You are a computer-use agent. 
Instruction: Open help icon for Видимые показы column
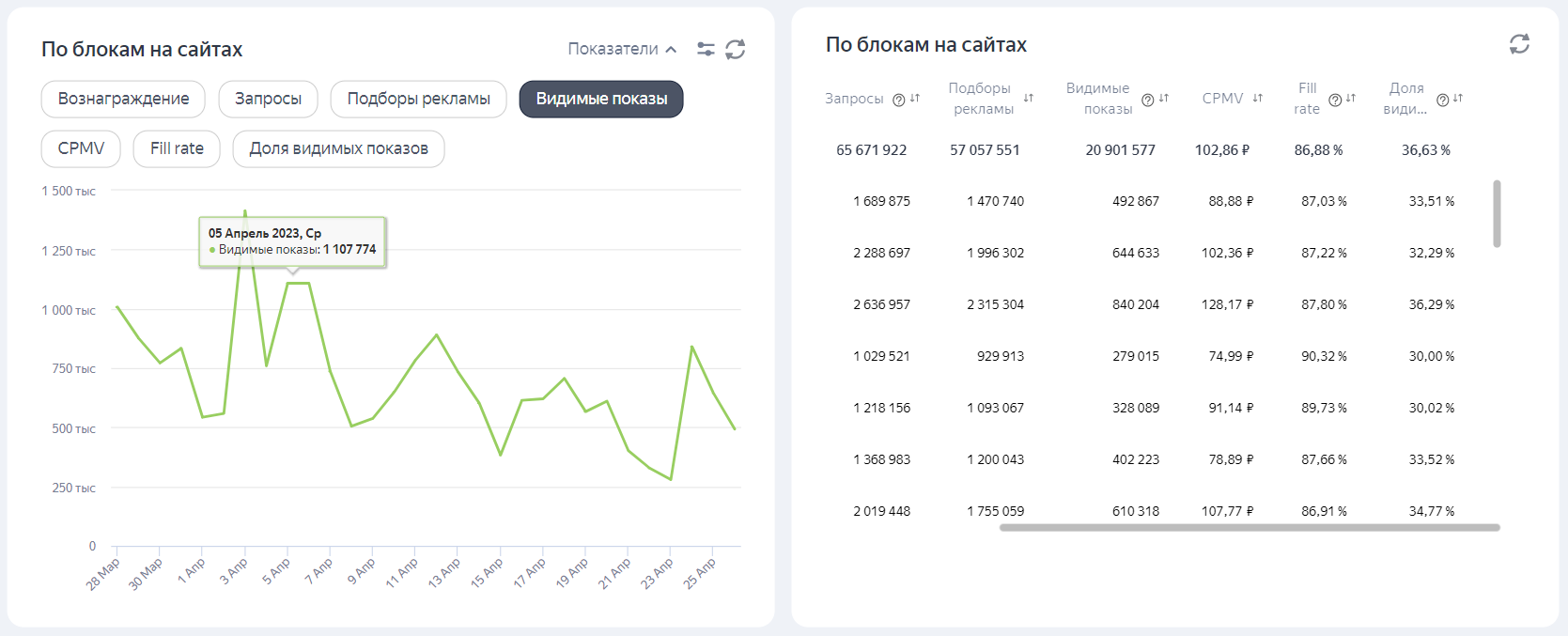click(x=1147, y=100)
